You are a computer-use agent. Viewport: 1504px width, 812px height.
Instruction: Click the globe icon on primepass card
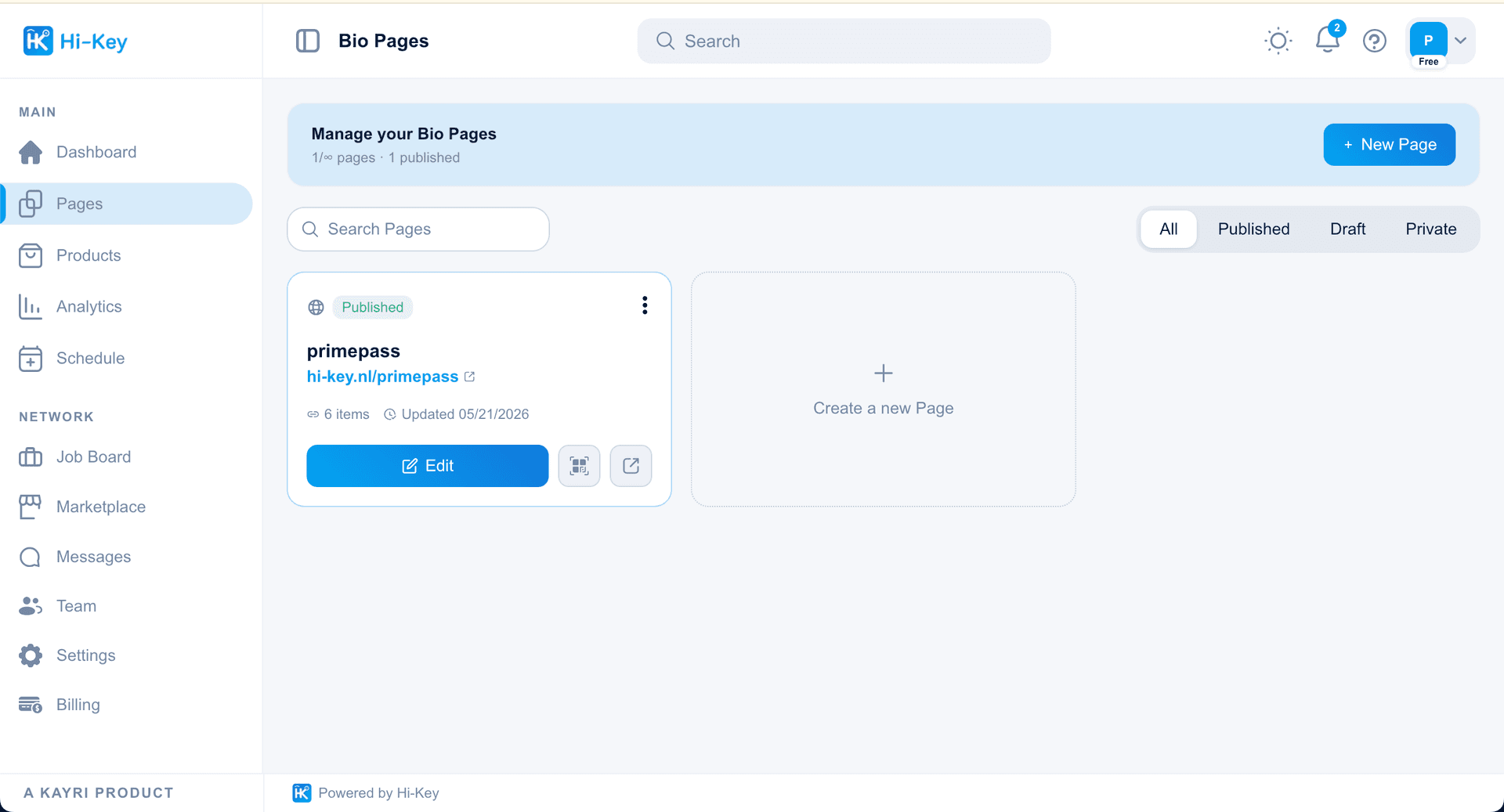[316, 307]
